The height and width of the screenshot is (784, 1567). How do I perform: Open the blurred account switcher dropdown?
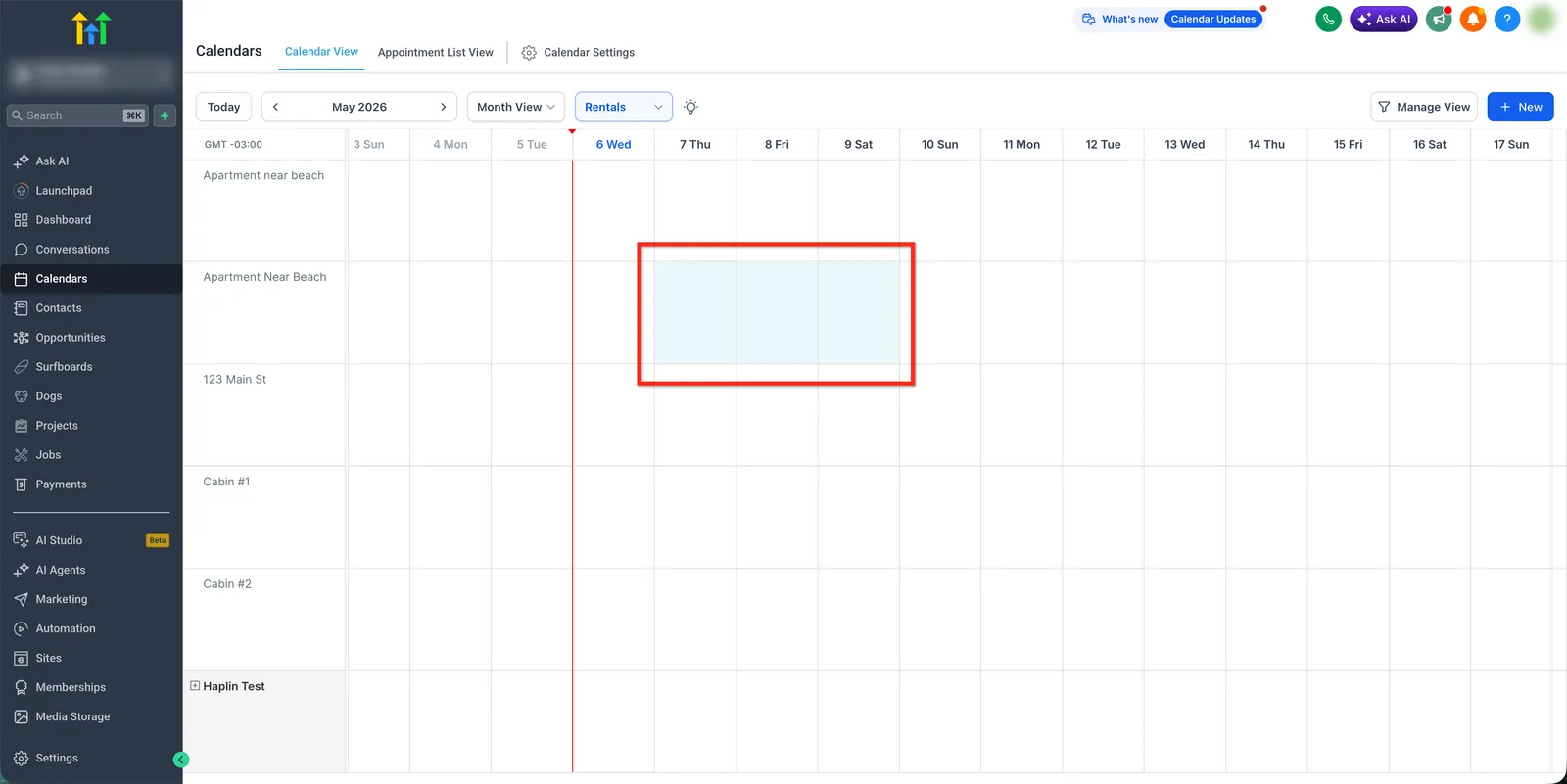(91, 72)
